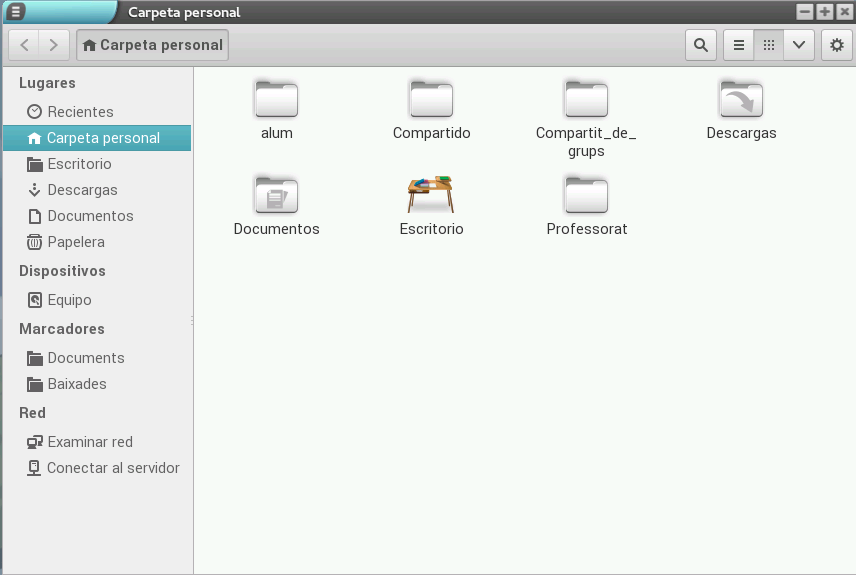Go forward with the right arrow
Screen dimensions: 856x575
pyautogui.click(x=54, y=45)
